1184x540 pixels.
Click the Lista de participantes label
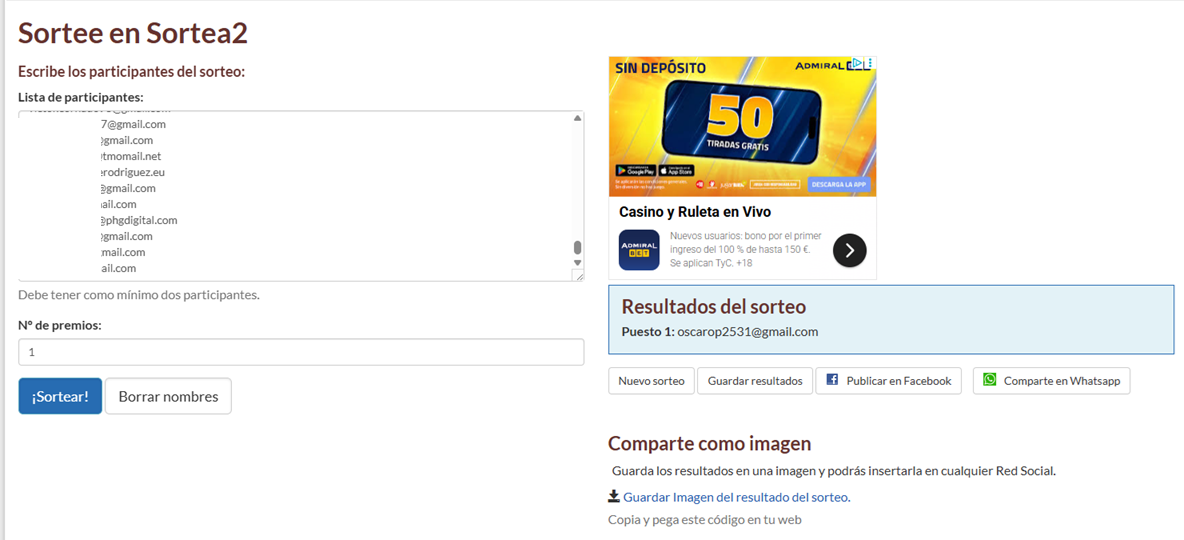81,97
